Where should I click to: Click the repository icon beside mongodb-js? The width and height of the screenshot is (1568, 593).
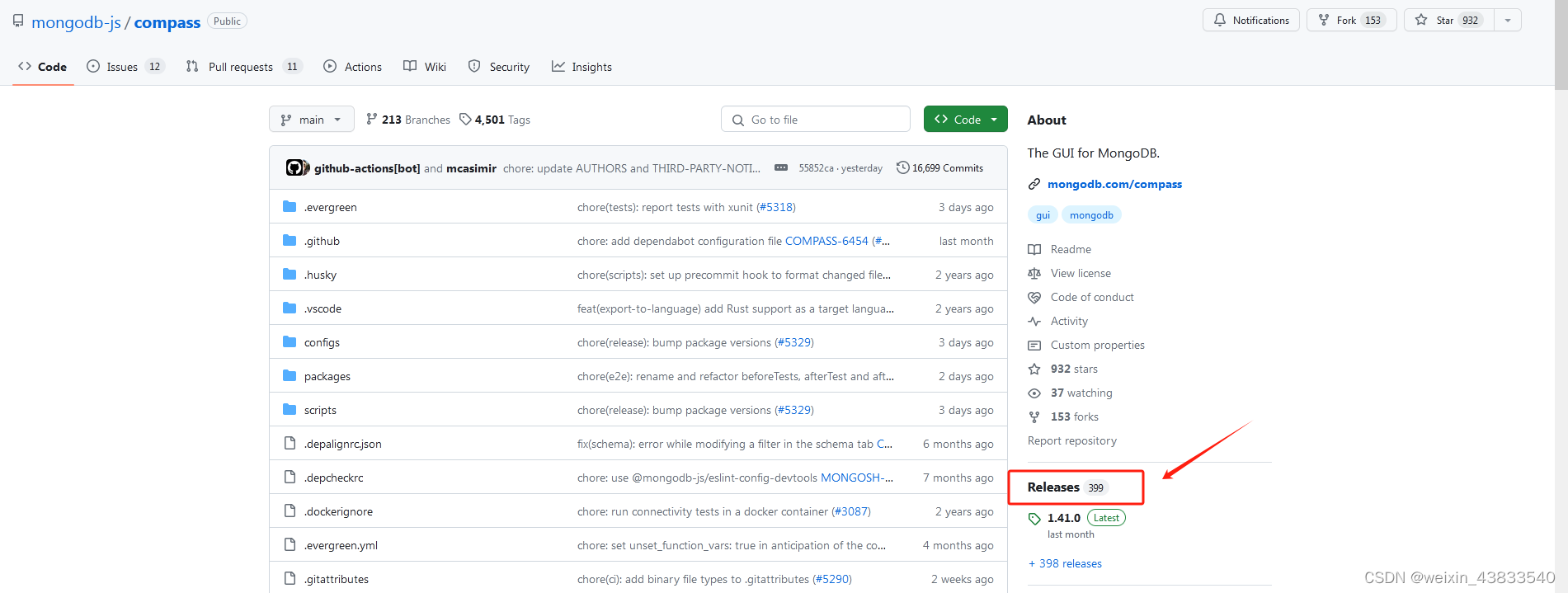[x=18, y=21]
